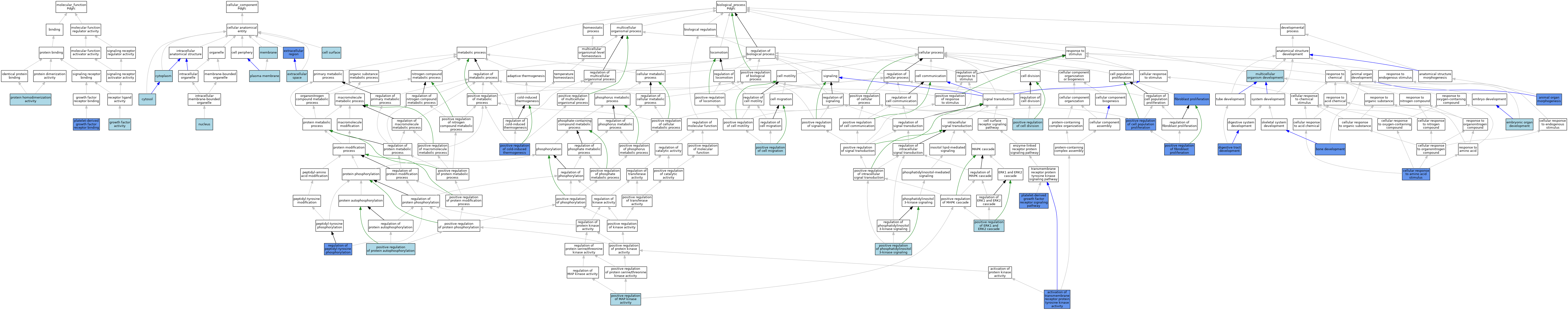
Task: Click 'multicellular organism development' node
Action: coord(1264,76)
